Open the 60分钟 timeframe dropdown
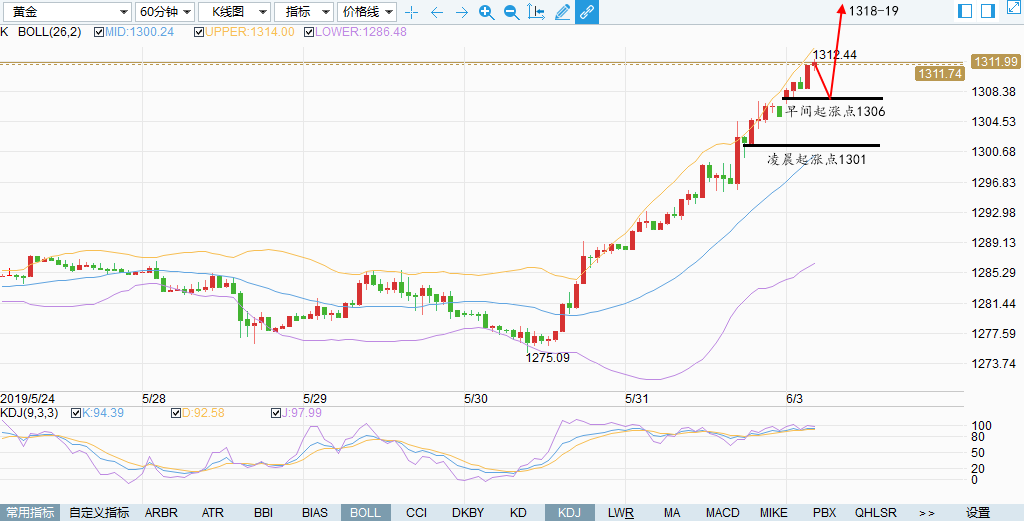 pyautogui.click(x=164, y=12)
